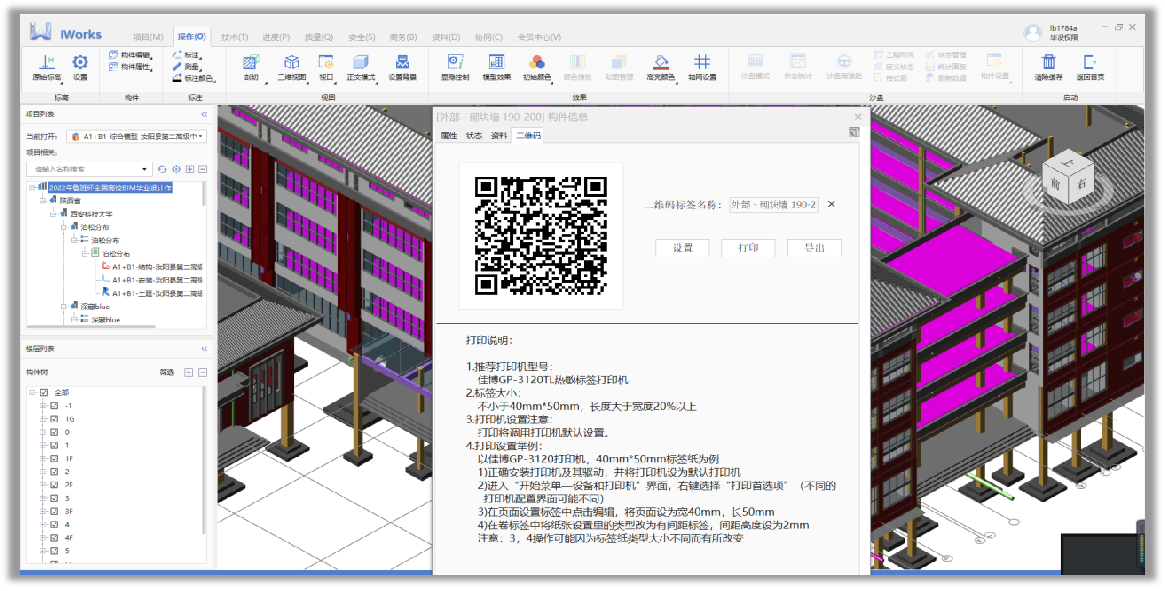Open the project search dropdown arrow

point(144,169)
